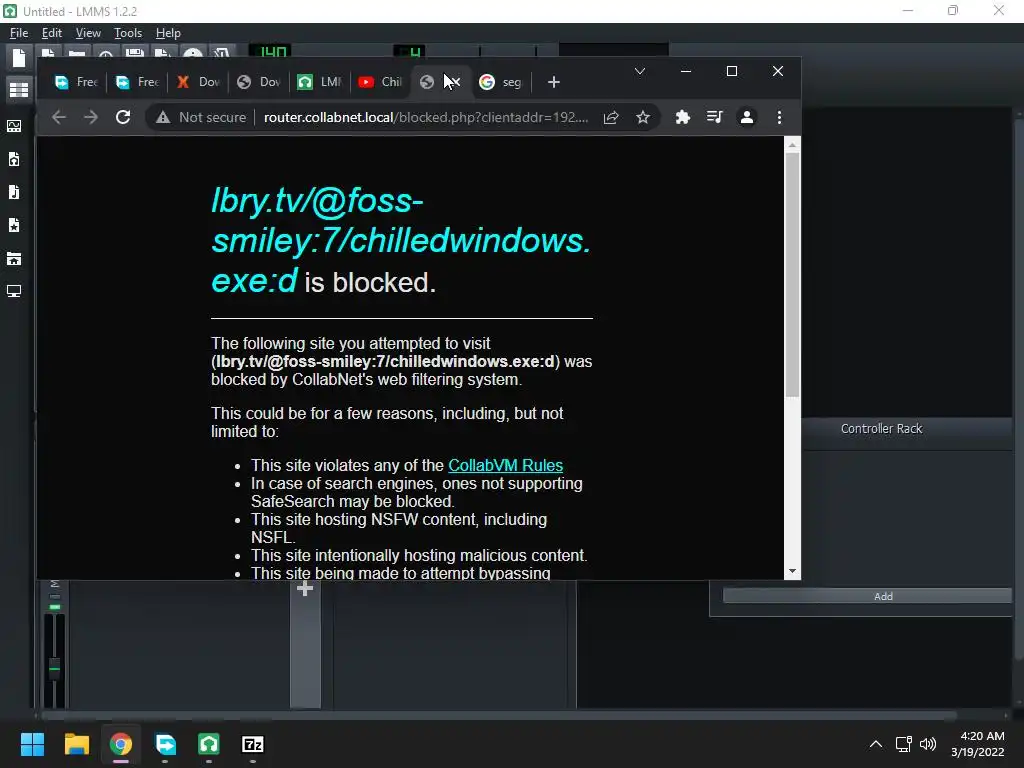Click the Not secure warning icon

point(163,117)
